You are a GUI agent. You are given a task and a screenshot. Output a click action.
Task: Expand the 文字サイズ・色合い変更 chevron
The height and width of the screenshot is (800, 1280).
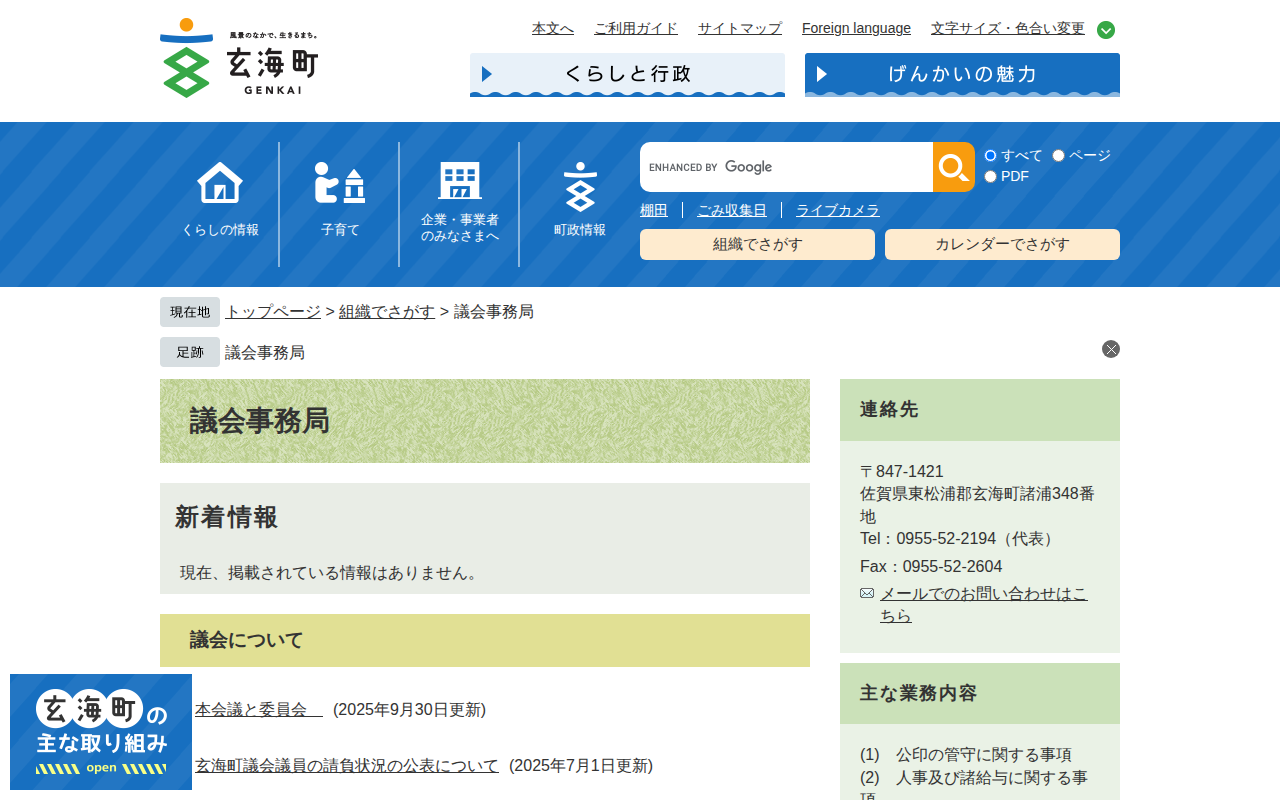(x=1105, y=29)
